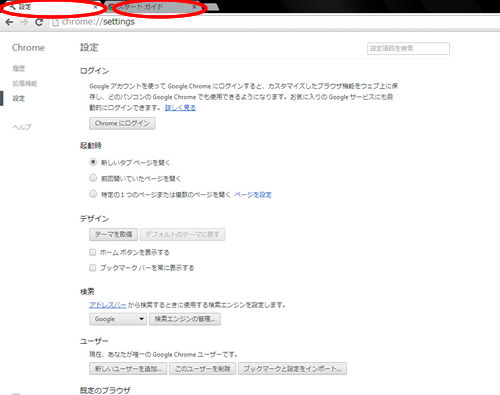Viewport: 500px width, 395px height.
Task: Select 前回開いていたページを開く radio option
Action: click(x=93, y=178)
